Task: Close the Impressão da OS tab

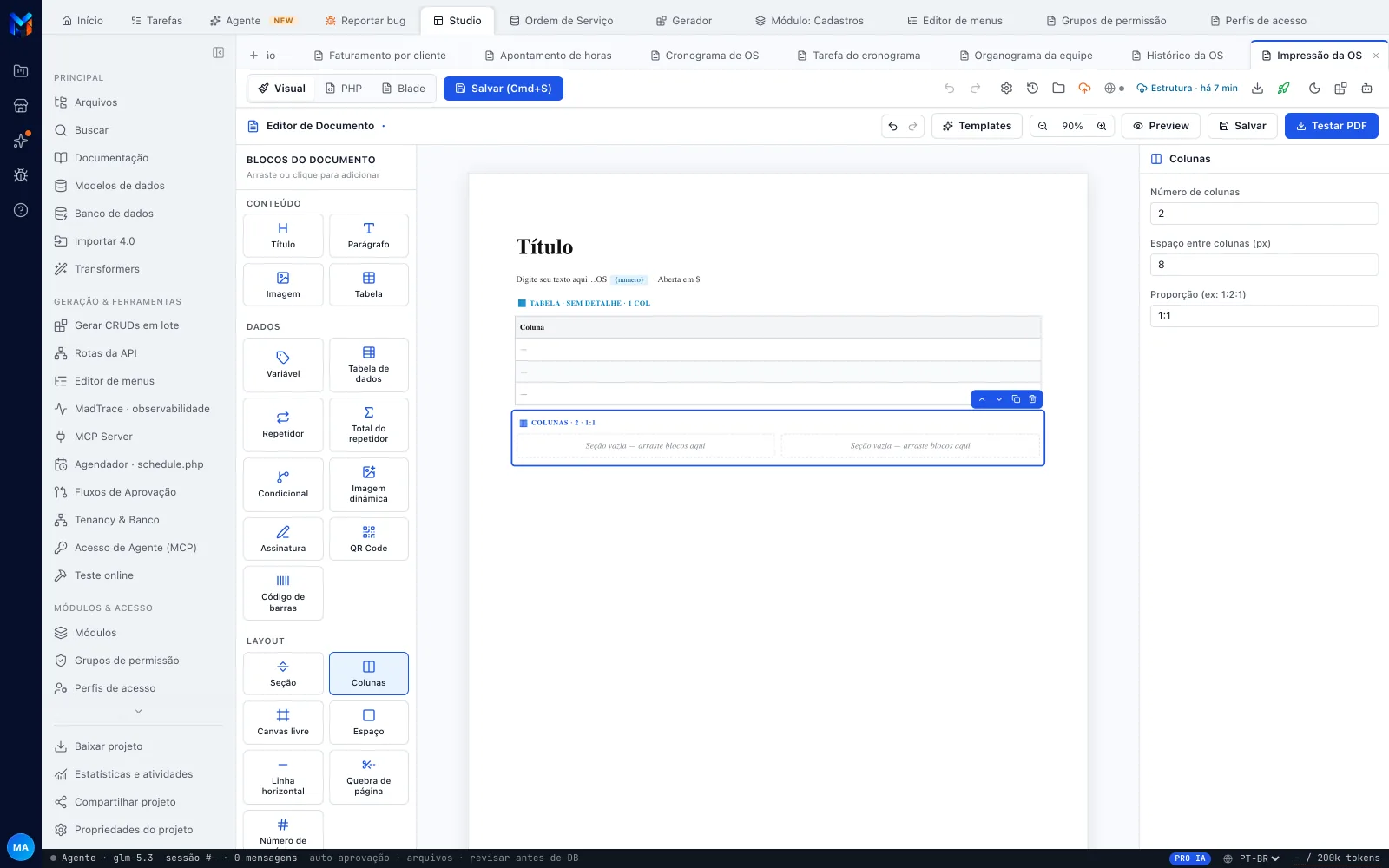Action: click(1376, 56)
